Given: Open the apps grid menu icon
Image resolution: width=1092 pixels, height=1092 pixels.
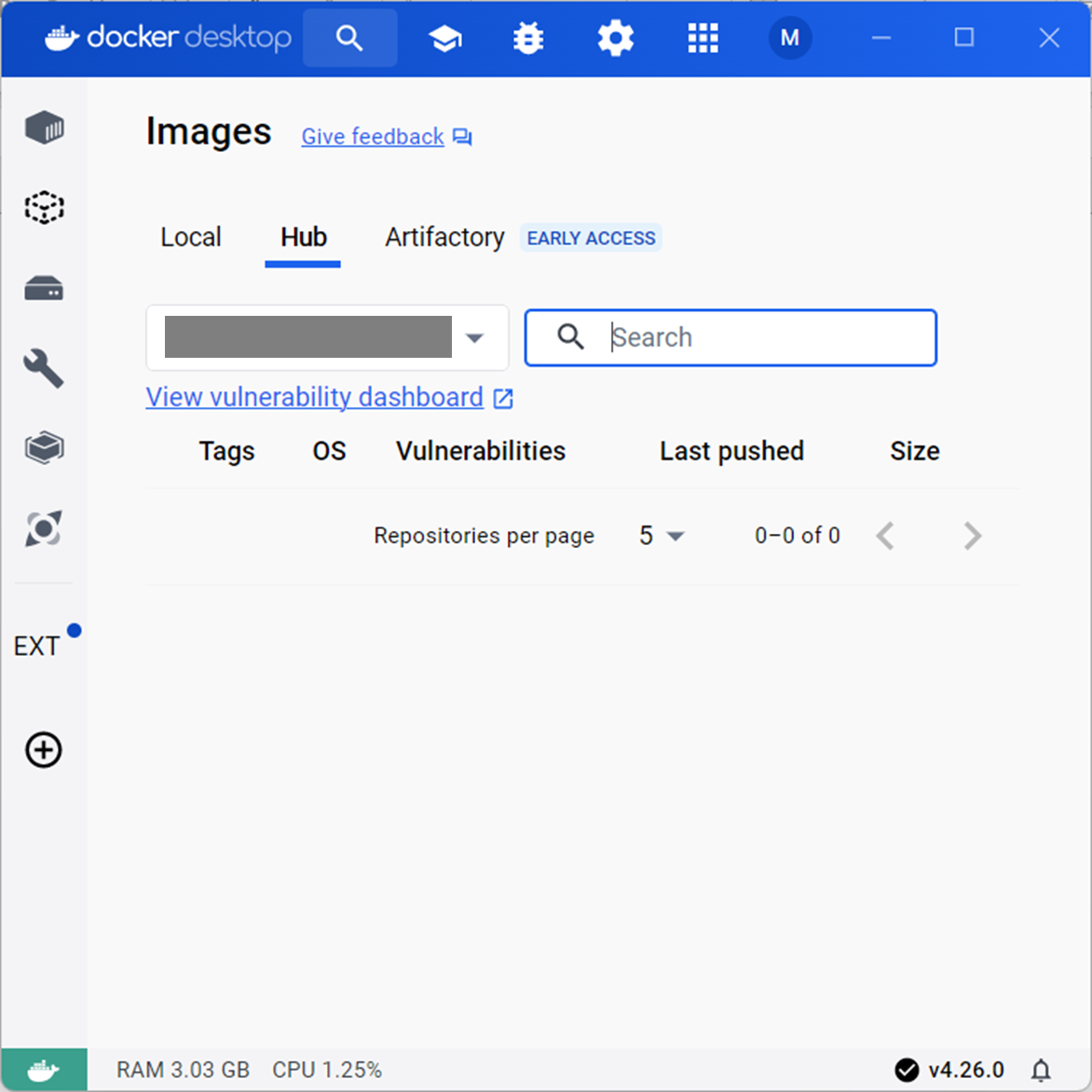Looking at the screenshot, I should pyautogui.click(x=703, y=38).
